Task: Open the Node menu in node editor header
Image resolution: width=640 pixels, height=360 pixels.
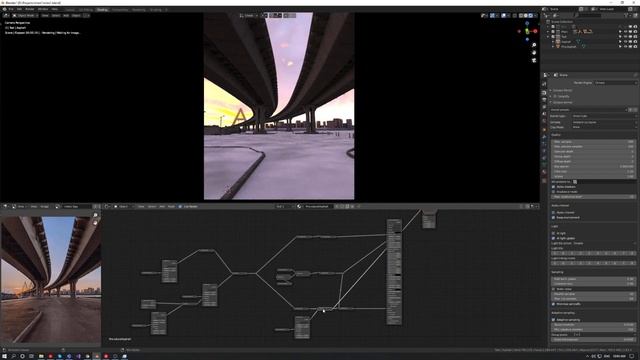Action: point(171,207)
